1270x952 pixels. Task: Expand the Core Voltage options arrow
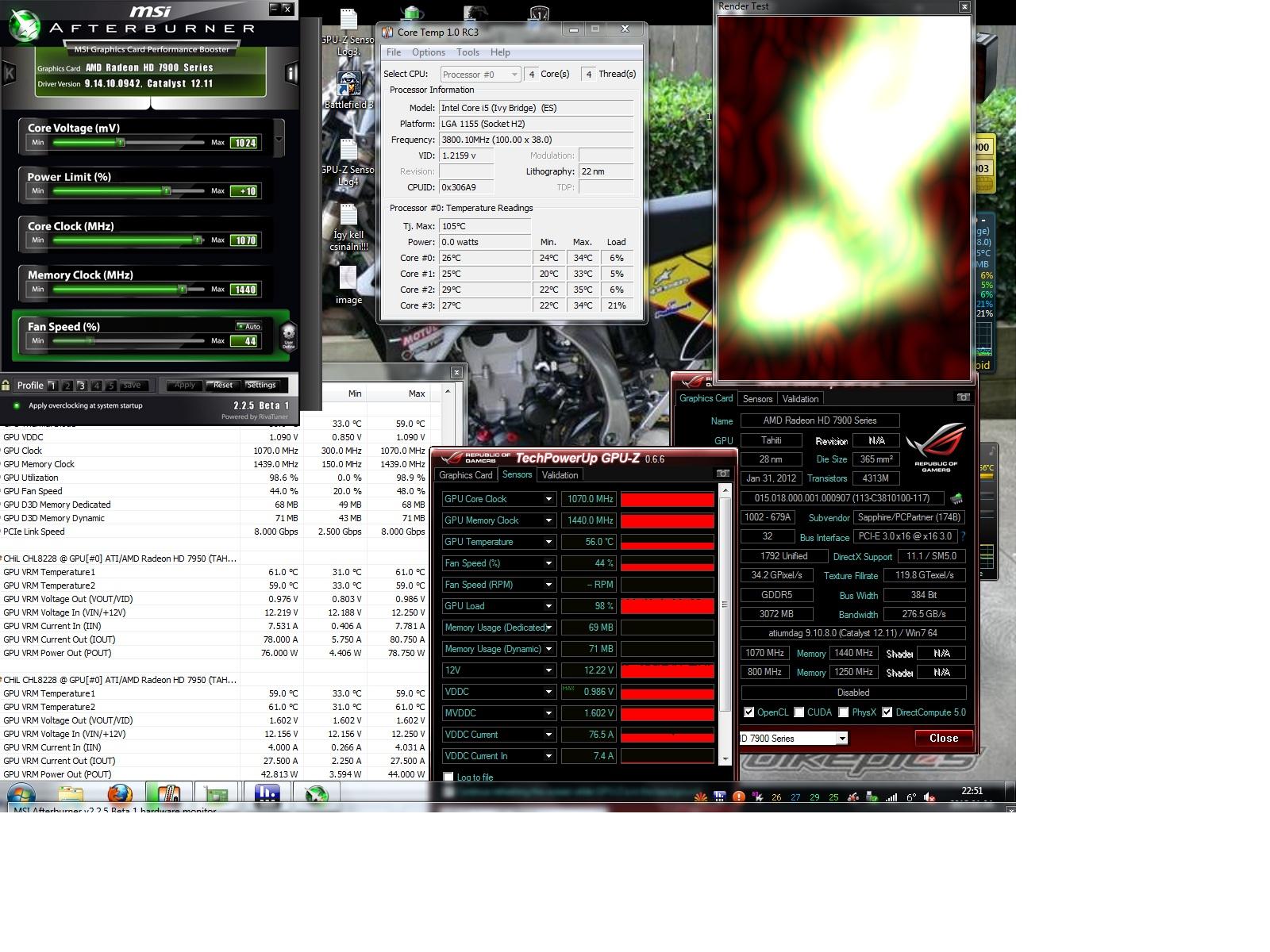279,140
